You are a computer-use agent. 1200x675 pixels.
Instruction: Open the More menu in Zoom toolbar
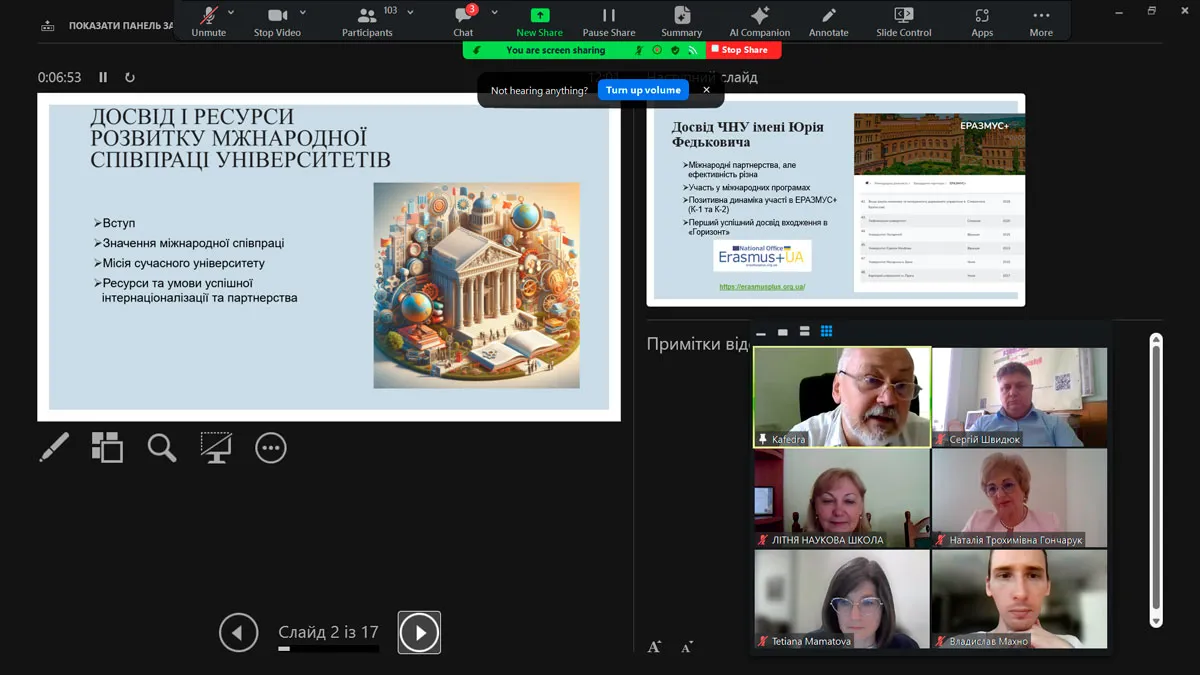(1041, 20)
